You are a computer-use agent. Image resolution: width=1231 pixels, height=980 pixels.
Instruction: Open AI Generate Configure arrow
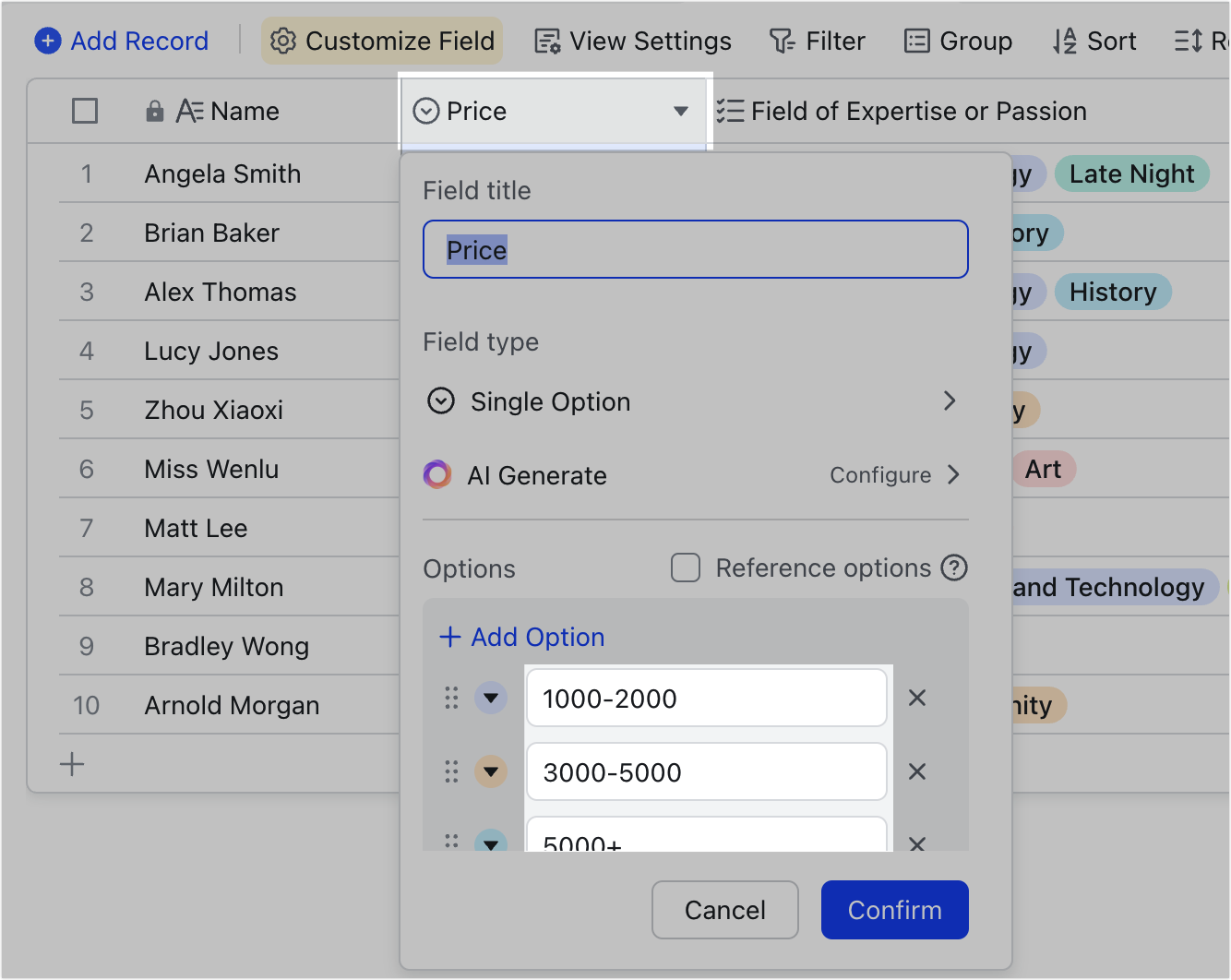click(954, 474)
